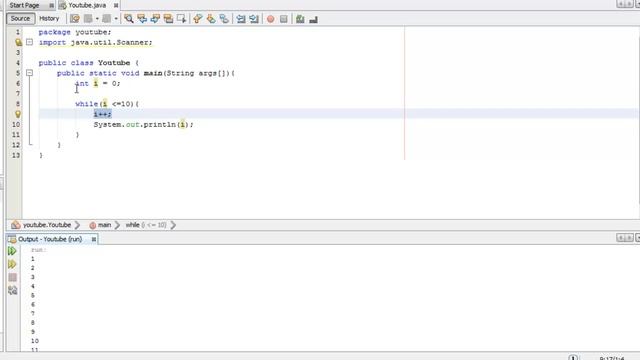Click the 'package youtube;' code line
Image resolution: width=640 pixels, height=360 pixels.
(x=75, y=32)
